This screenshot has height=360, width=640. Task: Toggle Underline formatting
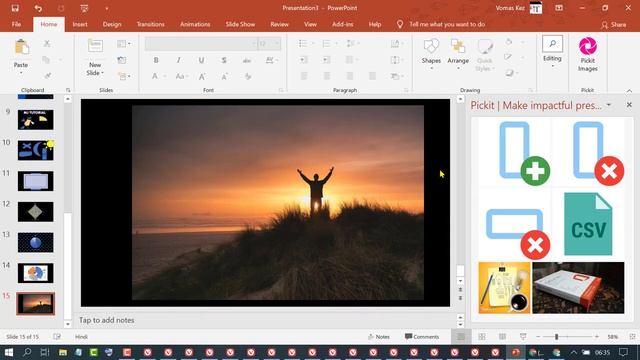click(201, 60)
